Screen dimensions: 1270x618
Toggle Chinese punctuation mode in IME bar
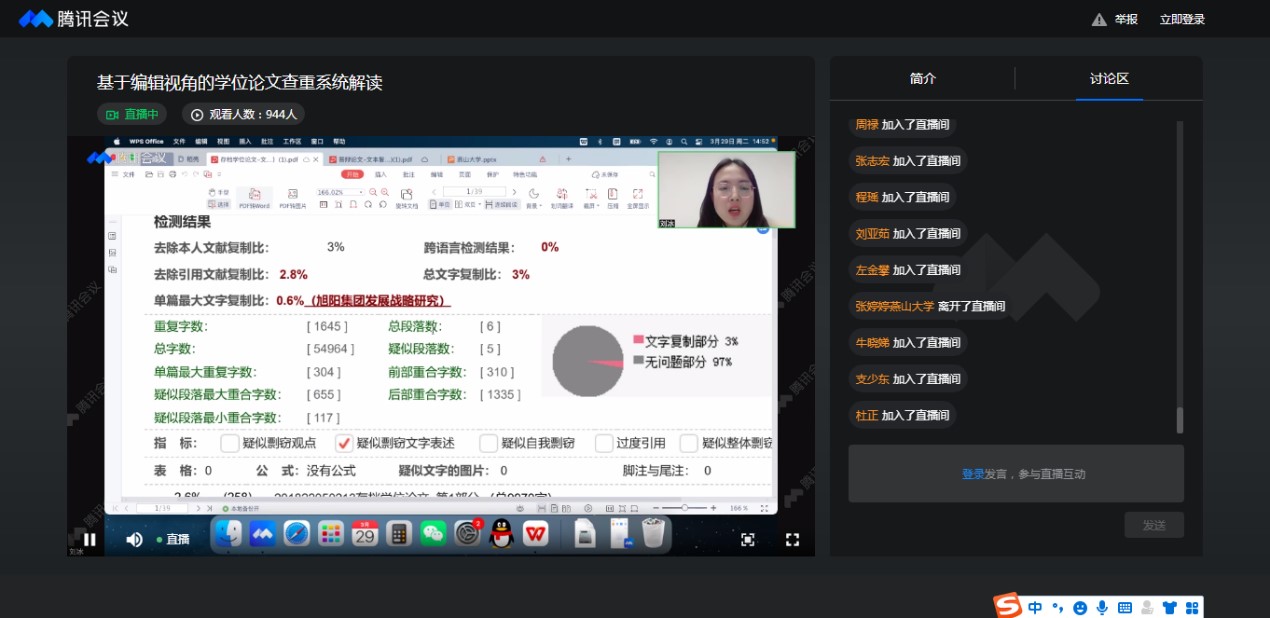(x=1057, y=607)
